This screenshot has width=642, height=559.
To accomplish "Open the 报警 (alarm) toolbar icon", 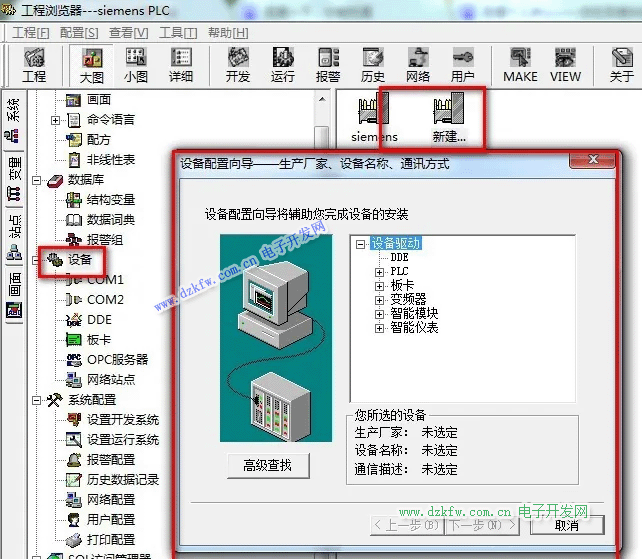I will click(328, 64).
